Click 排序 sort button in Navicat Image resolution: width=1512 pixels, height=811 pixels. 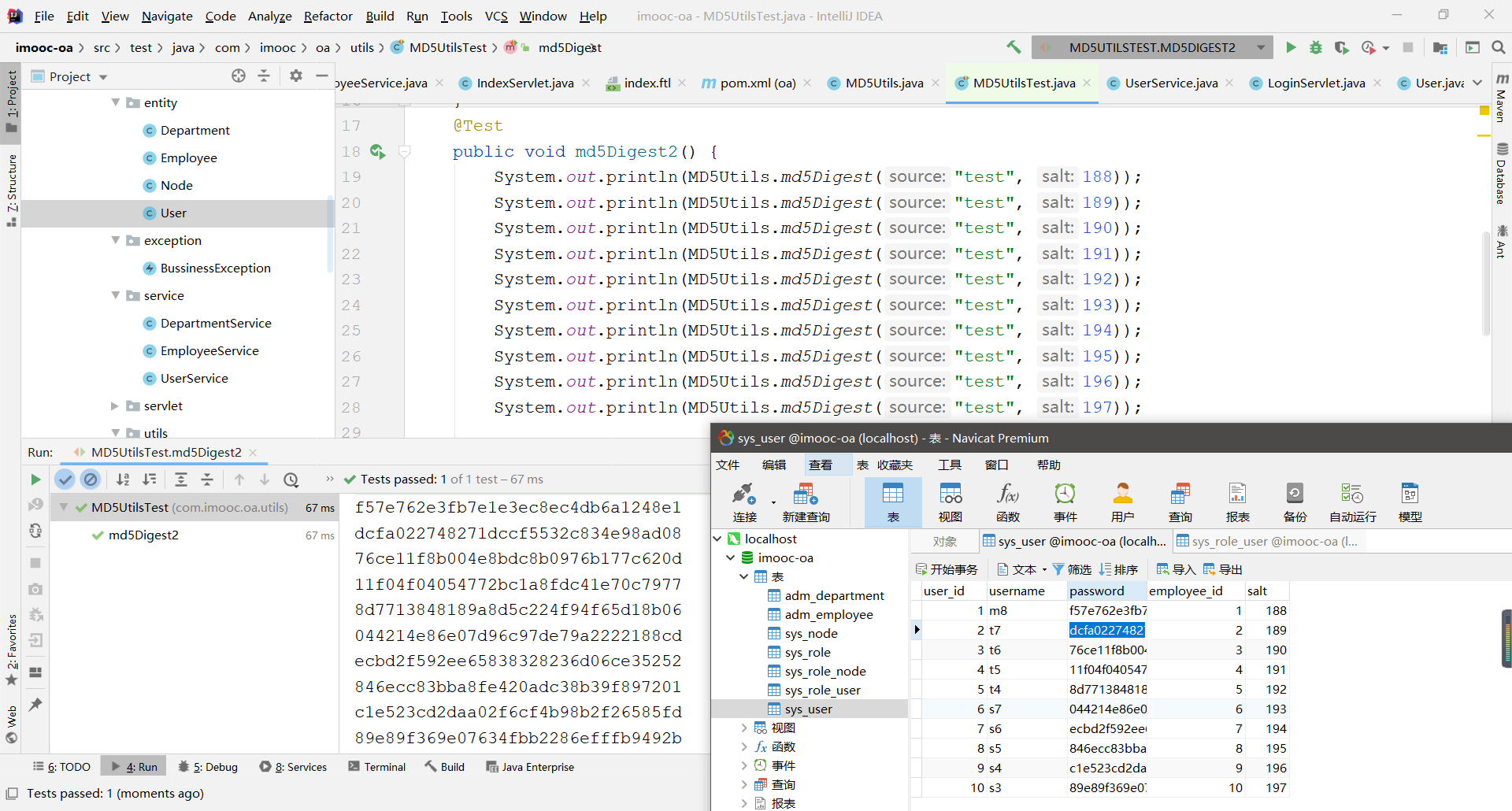[x=1118, y=569]
